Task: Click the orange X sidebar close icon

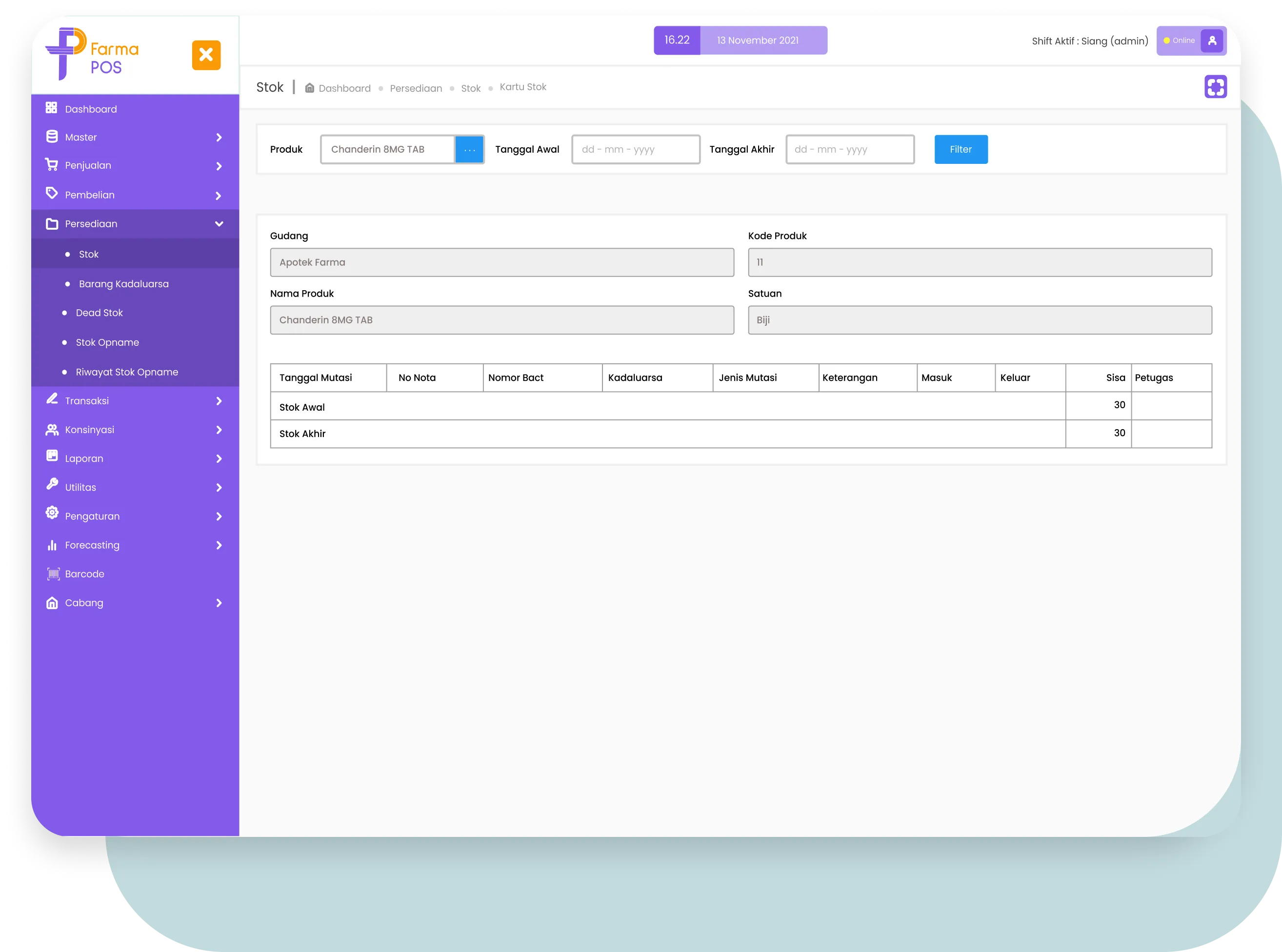Action: 206,55
